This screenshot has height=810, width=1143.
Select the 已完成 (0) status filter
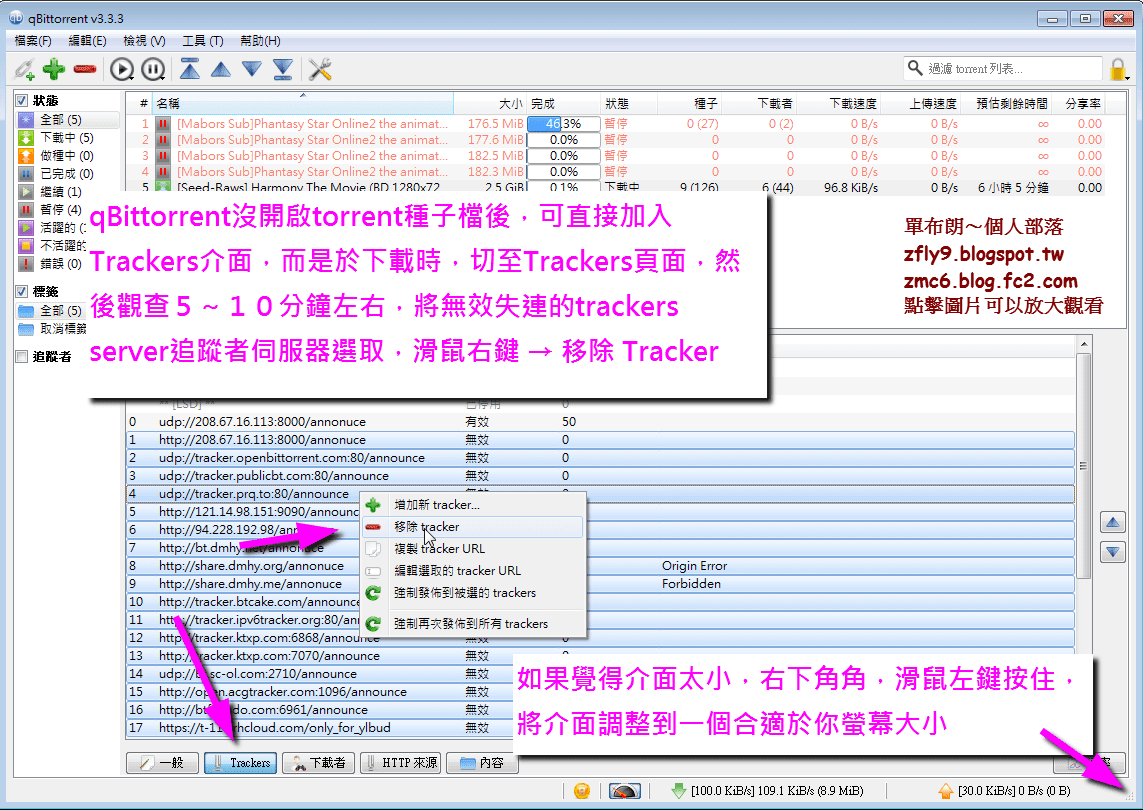coord(69,174)
